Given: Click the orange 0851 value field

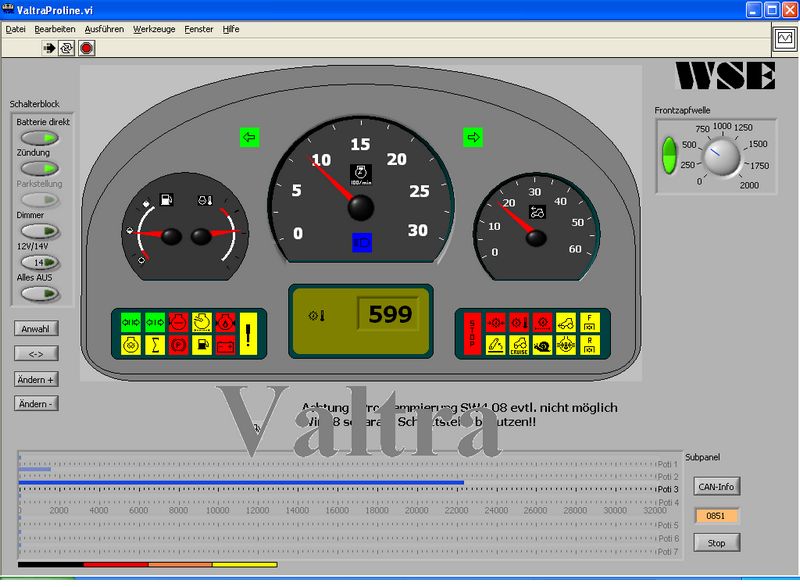Looking at the screenshot, I should pyautogui.click(x=715, y=516).
